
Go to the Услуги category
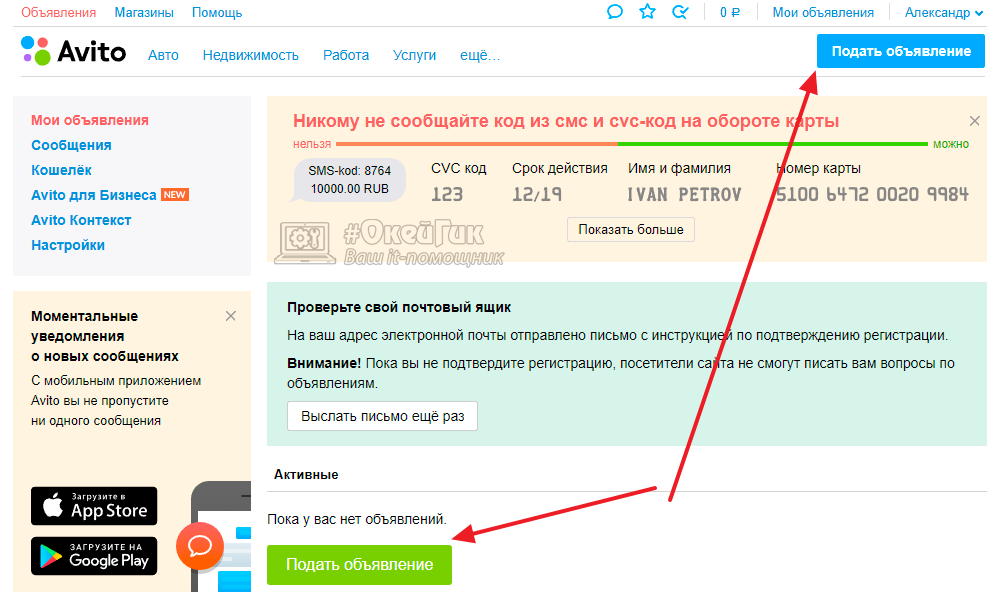[x=414, y=55]
